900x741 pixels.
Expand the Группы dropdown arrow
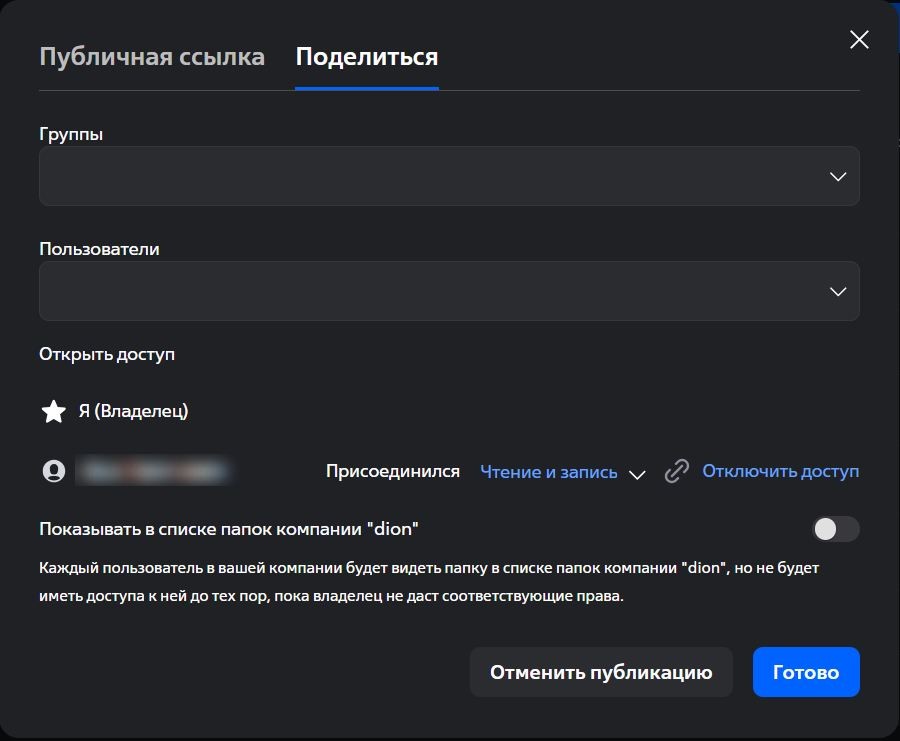[838, 176]
